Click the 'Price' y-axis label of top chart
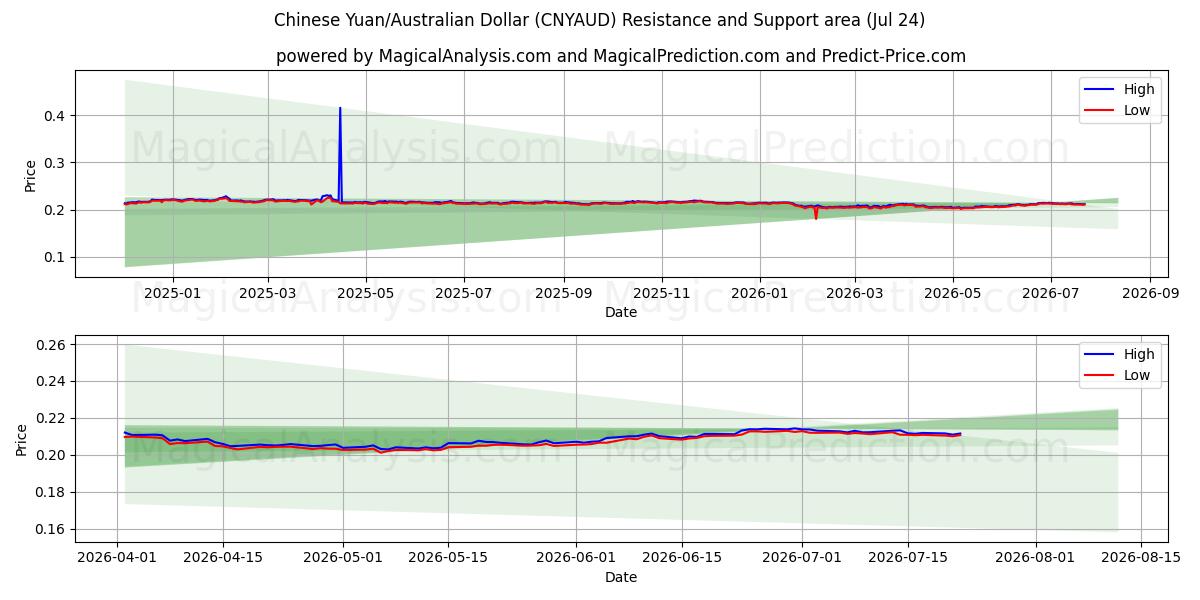1200x600 pixels. [x=30, y=174]
